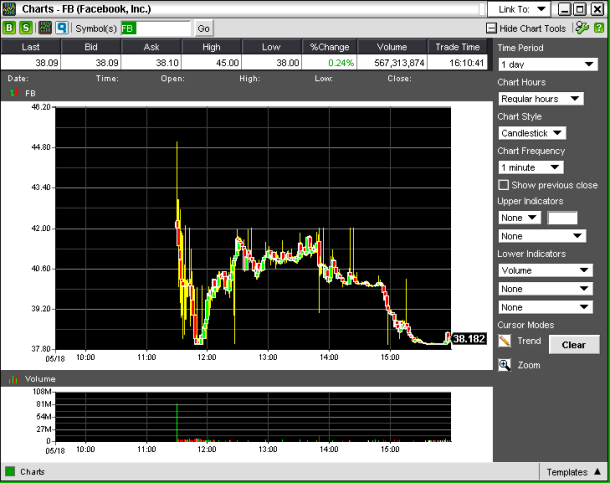Click the 567,313,874 volume value

(399, 63)
